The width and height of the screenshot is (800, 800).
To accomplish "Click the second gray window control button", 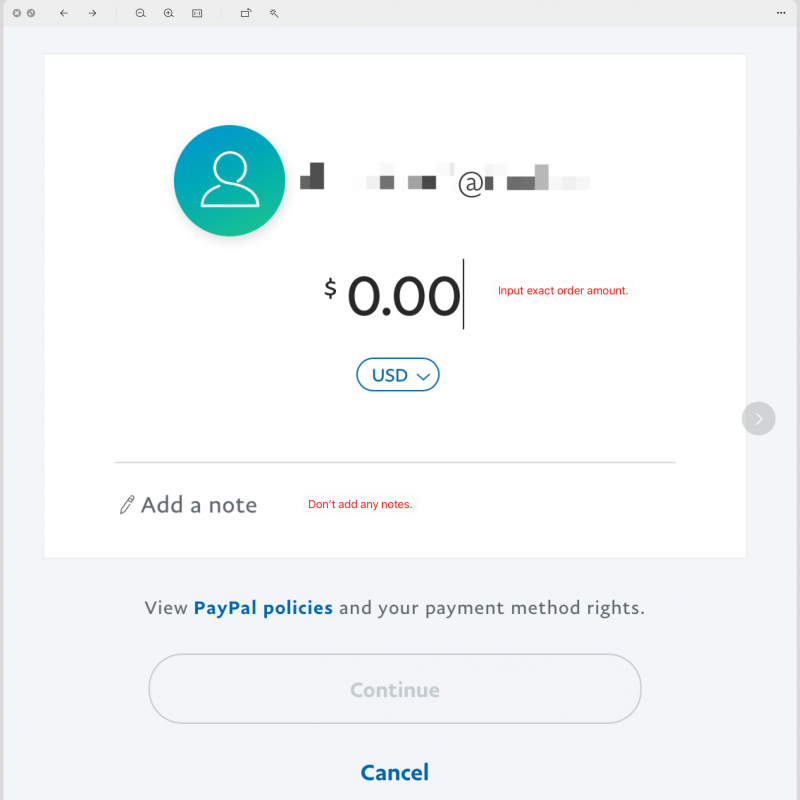I will click(x=31, y=13).
